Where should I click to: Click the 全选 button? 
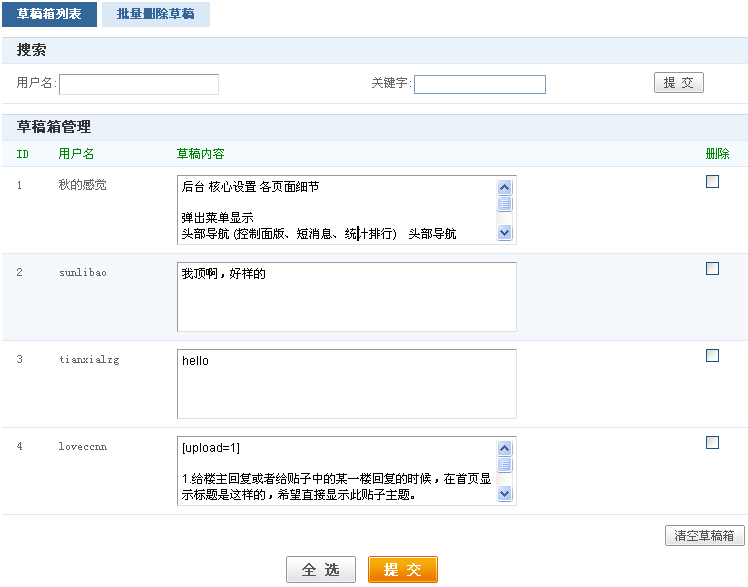pyautogui.click(x=321, y=569)
